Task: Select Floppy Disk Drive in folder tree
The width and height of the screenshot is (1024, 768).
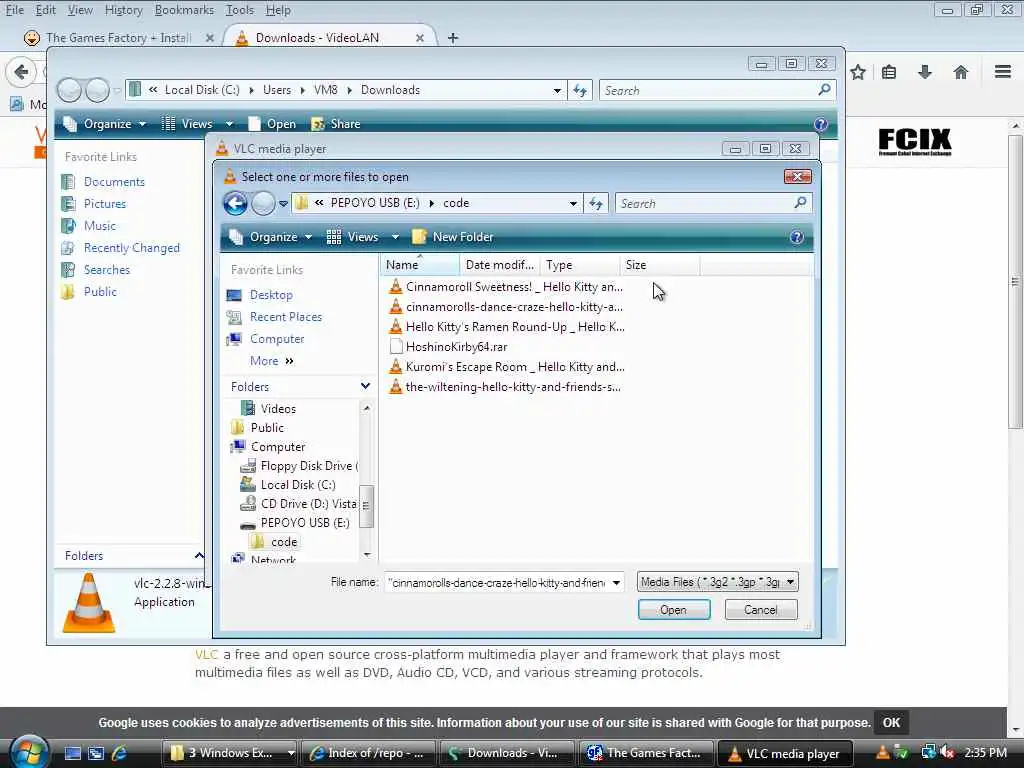Action: pyautogui.click(x=300, y=466)
